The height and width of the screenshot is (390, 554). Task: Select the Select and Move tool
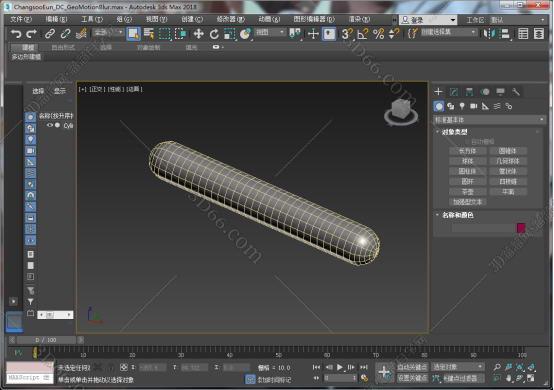pos(199,34)
